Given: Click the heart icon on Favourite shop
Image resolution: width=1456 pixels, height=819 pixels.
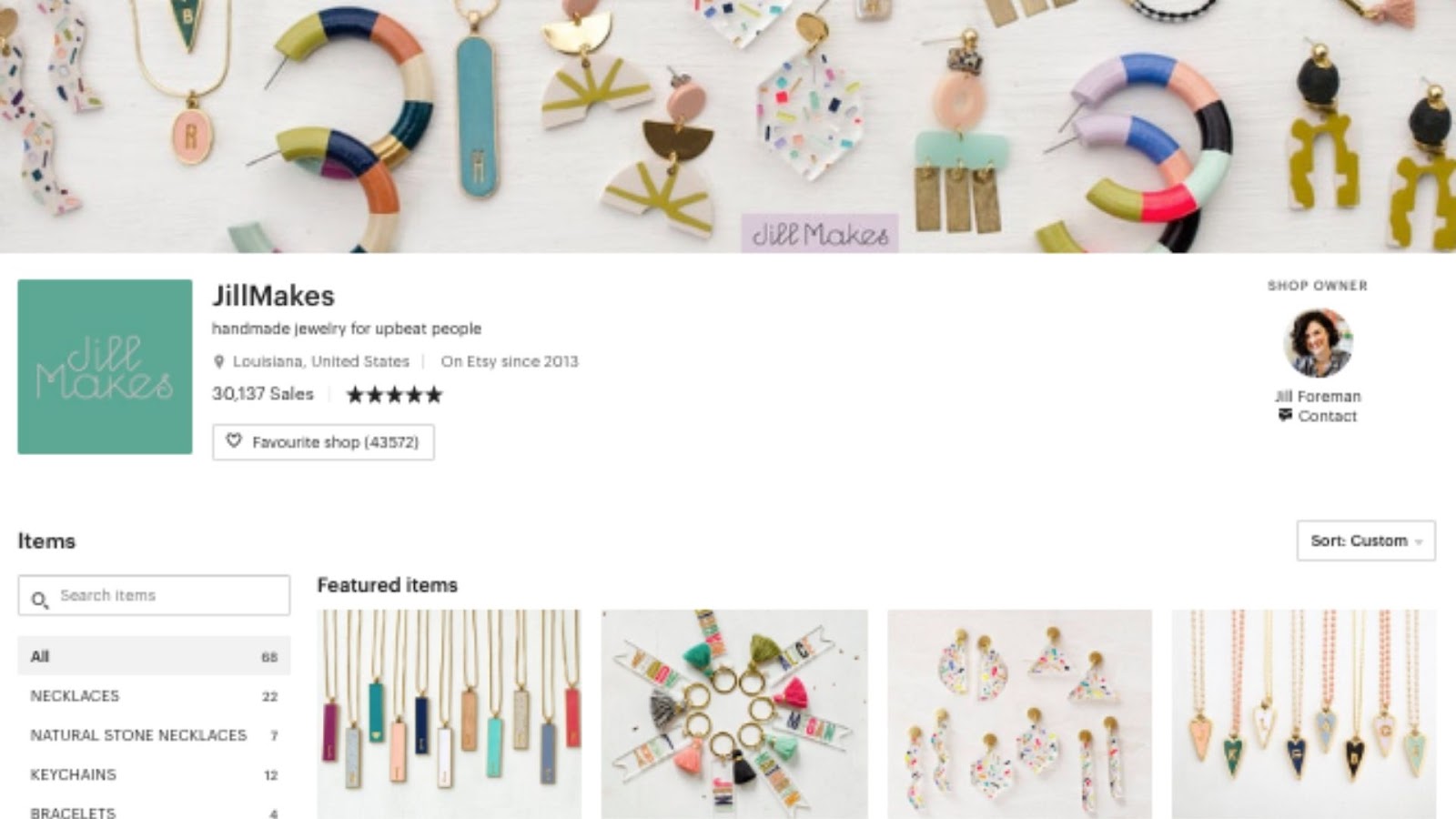Looking at the screenshot, I should coord(234,441).
